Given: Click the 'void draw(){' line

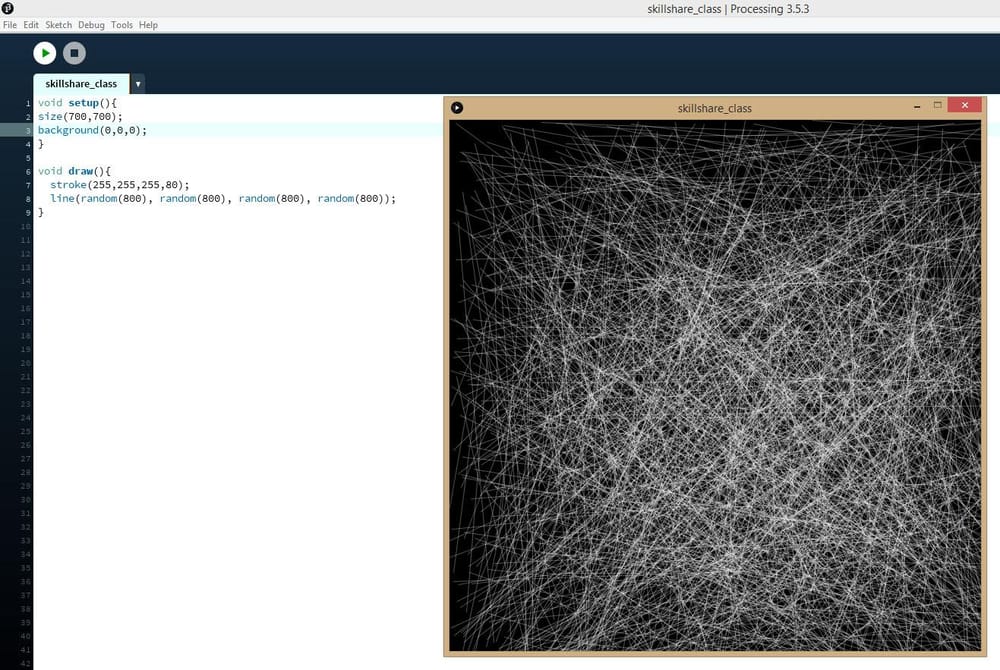Looking at the screenshot, I should click(74, 171).
